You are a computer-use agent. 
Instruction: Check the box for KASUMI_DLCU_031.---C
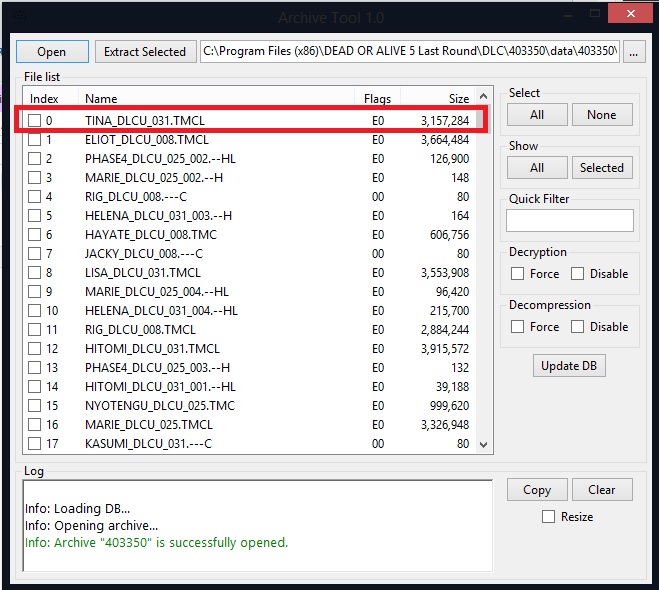(x=34, y=443)
